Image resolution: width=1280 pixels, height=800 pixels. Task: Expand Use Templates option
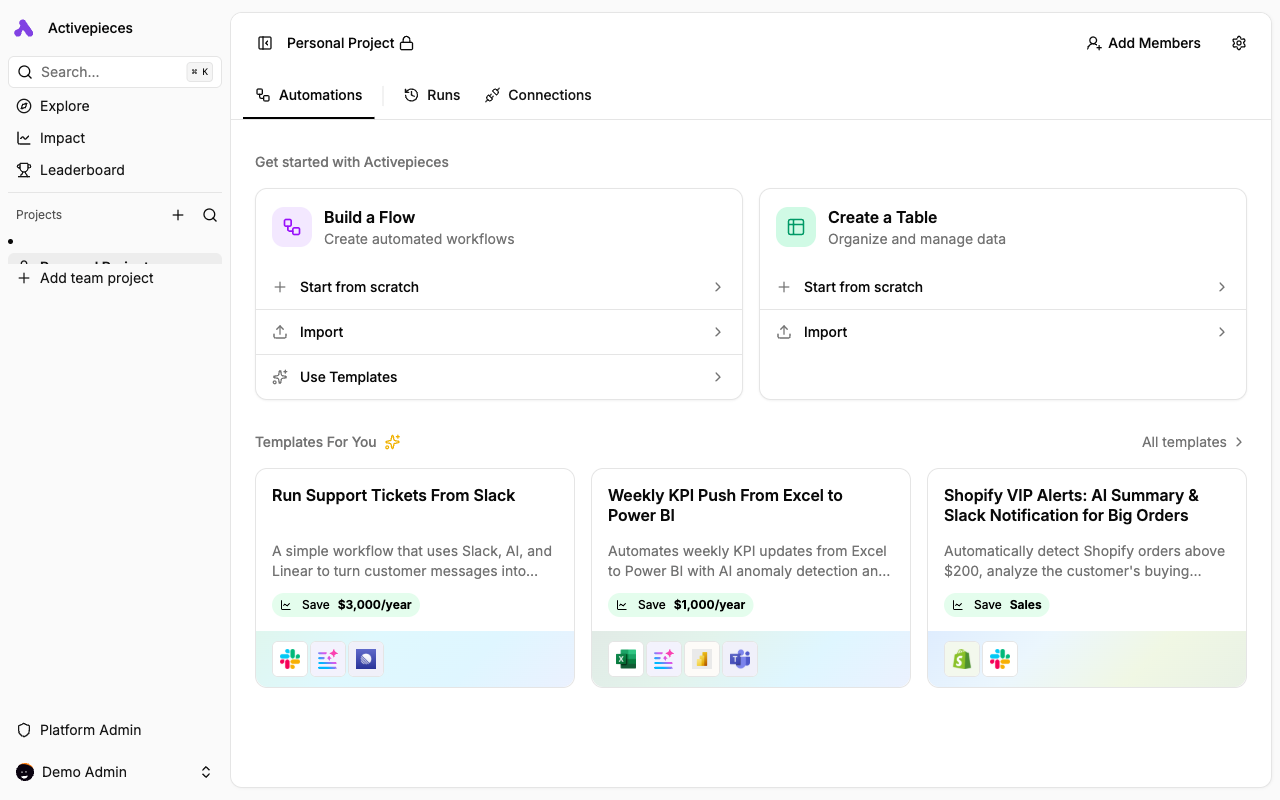click(x=499, y=377)
